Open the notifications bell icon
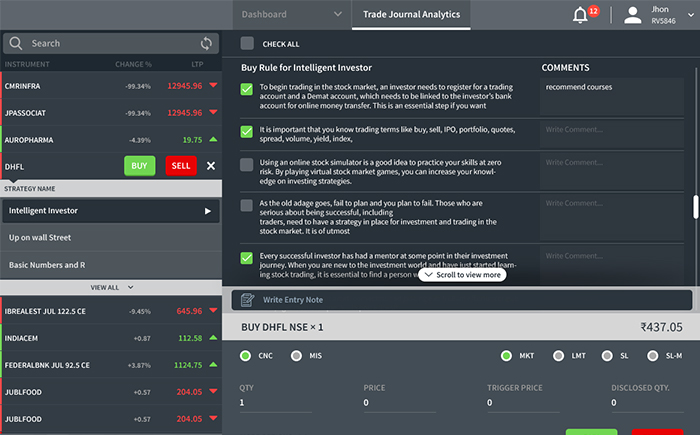 (x=580, y=15)
